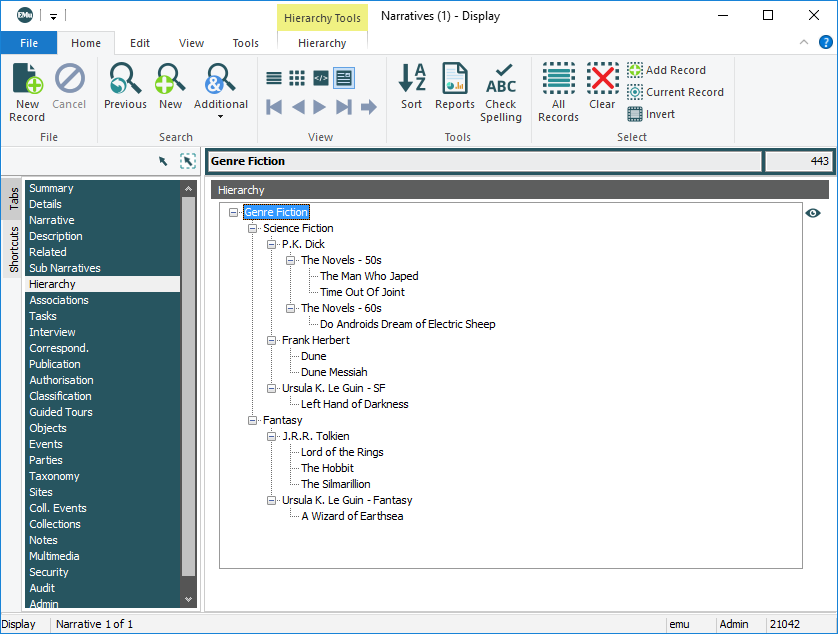Image resolution: width=838 pixels, height=634 pixels.
Task: Collapse the J.R.R. Tolkien branch
Action: pyautogui.click(x=272, y=437)
